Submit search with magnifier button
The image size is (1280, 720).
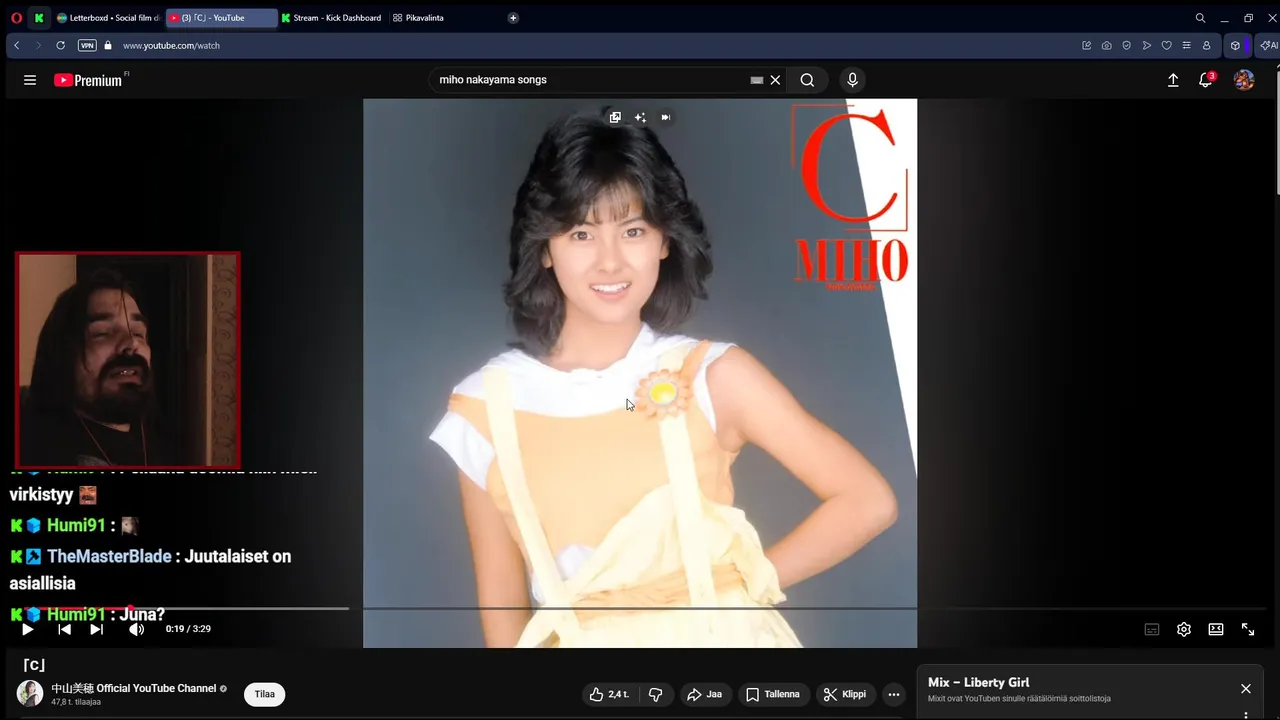[807, 80]
